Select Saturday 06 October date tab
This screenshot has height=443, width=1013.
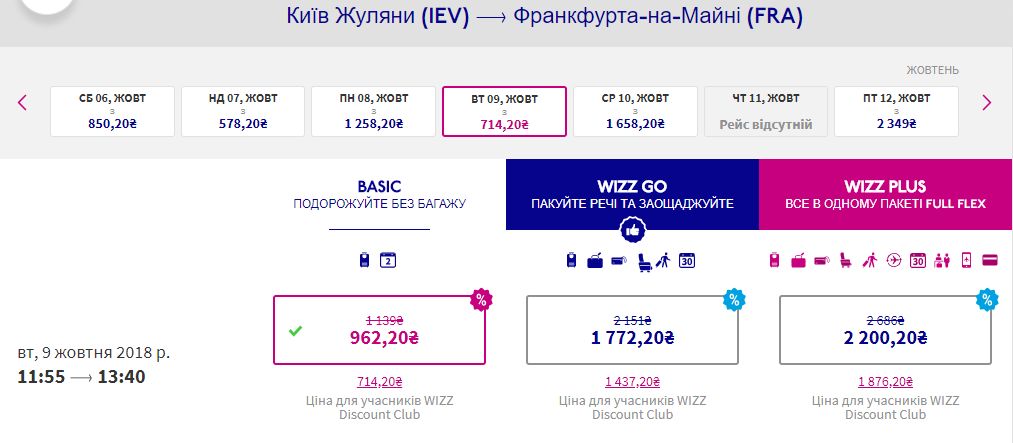(112, 111)
